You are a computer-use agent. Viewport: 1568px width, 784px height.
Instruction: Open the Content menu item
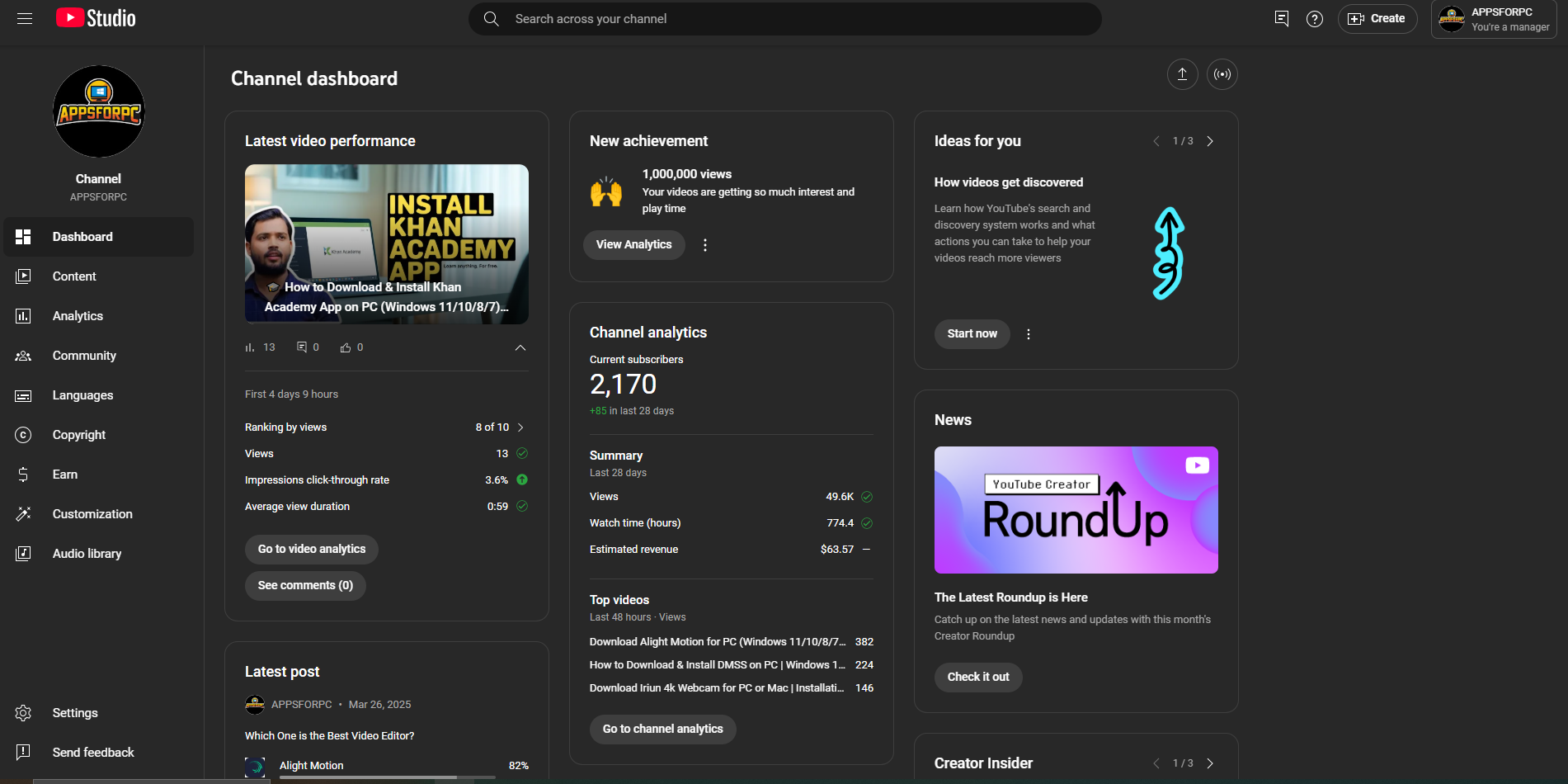[x=99, y=276]
